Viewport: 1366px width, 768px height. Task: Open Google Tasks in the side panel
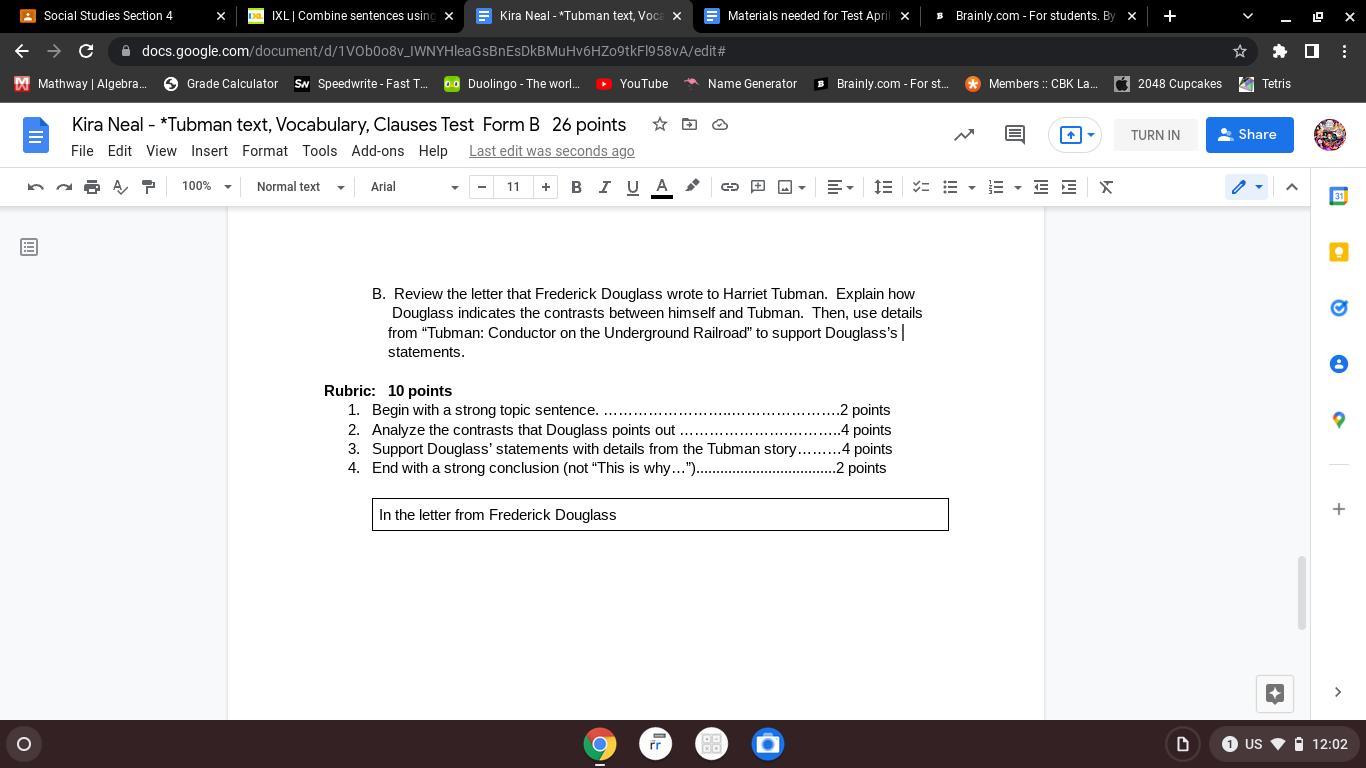click(x=1339, y=308)
